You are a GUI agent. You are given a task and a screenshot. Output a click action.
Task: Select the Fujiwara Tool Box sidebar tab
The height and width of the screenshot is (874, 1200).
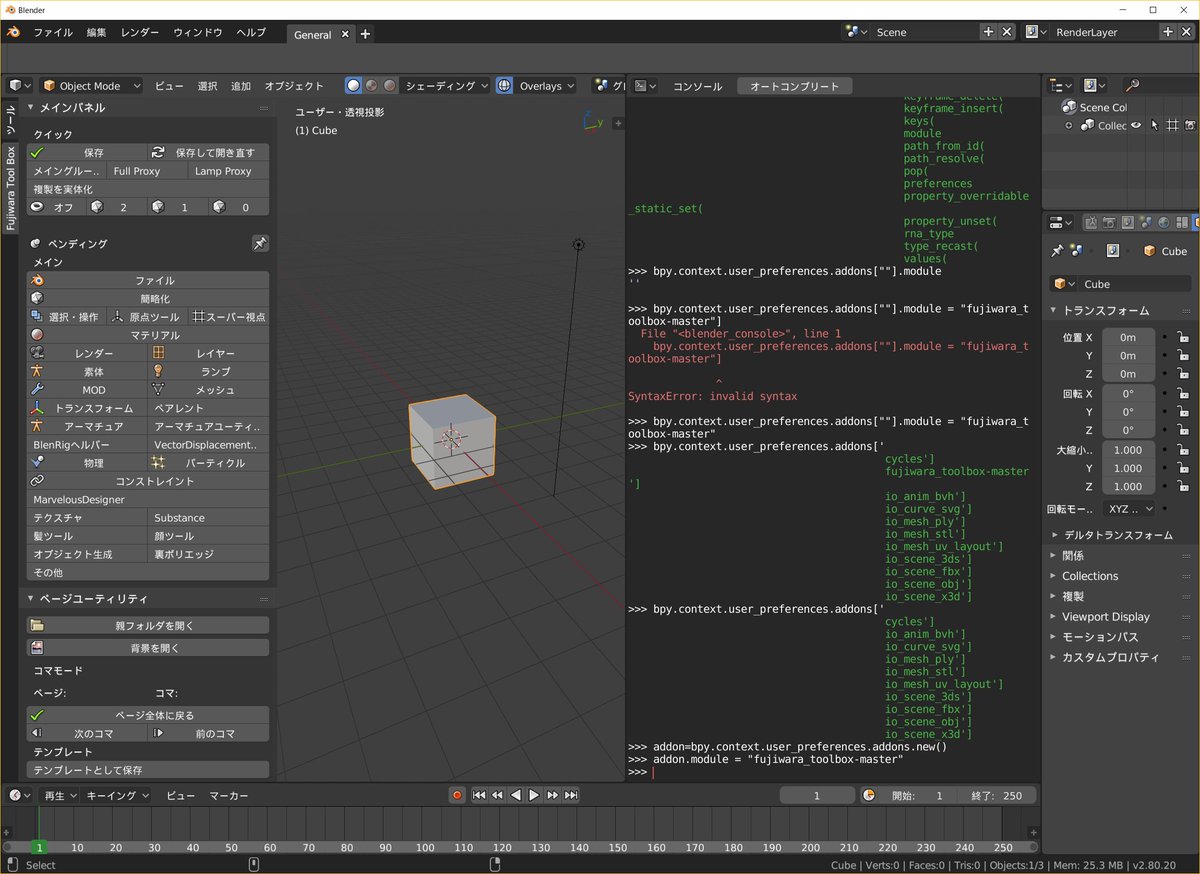tap(11, 188)
